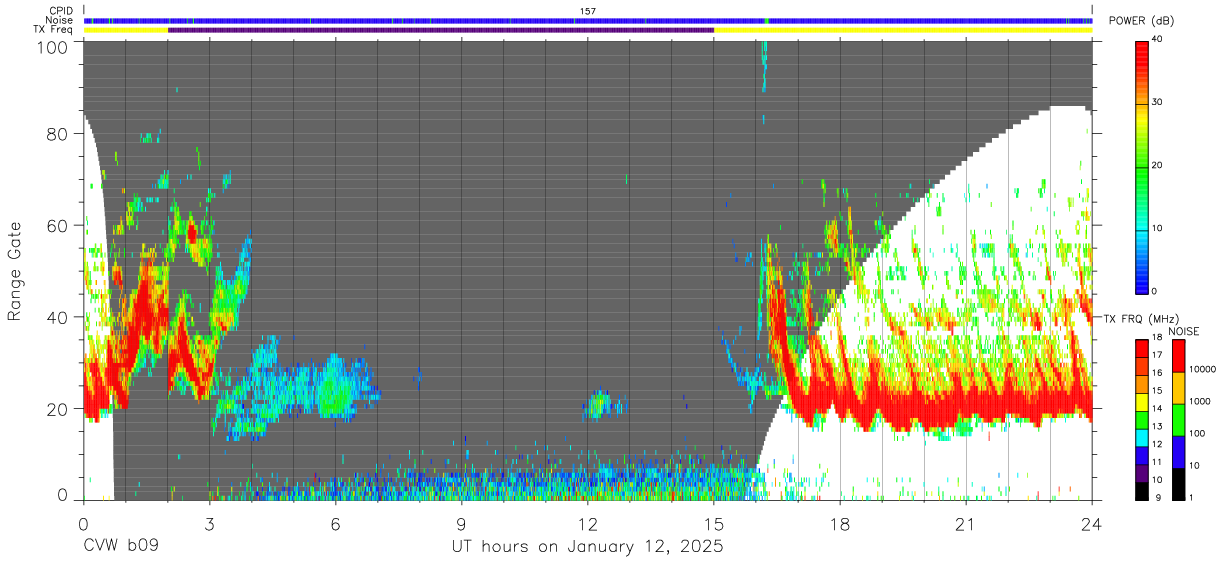Viewport: 1228px width, 567px height.
Task: Click the CPID label
Action: (x=60, y=11)
